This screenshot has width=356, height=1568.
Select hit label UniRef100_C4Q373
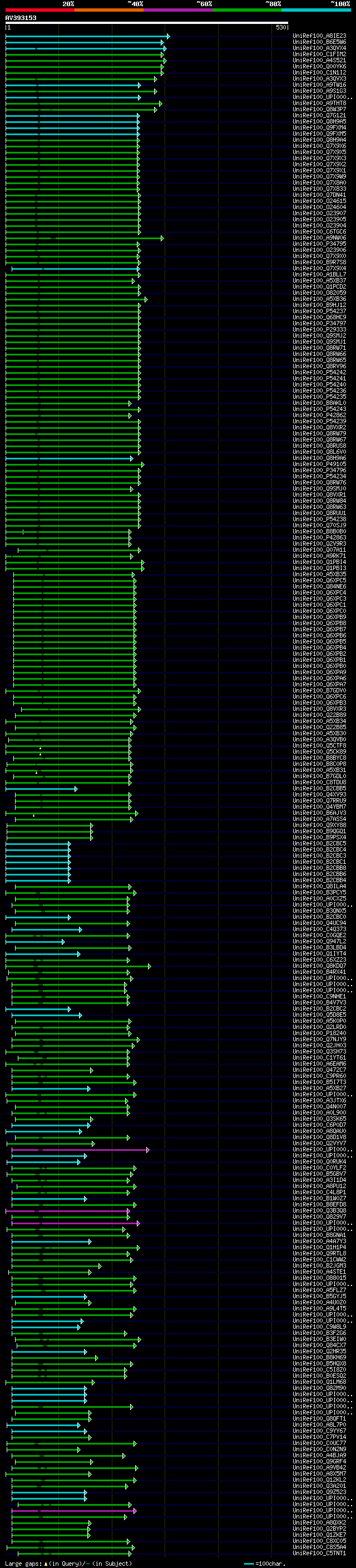tap(319, 929)
